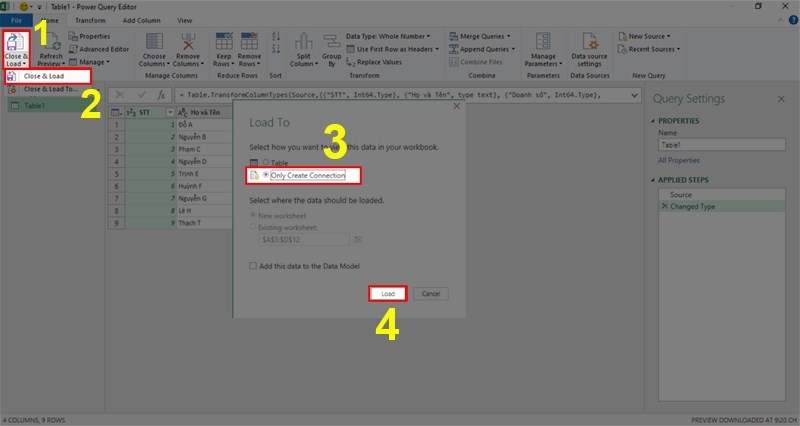The height and width of the screenshot is (426, 800).
Task: Click the Load button
Action: [x=388, y=293]
